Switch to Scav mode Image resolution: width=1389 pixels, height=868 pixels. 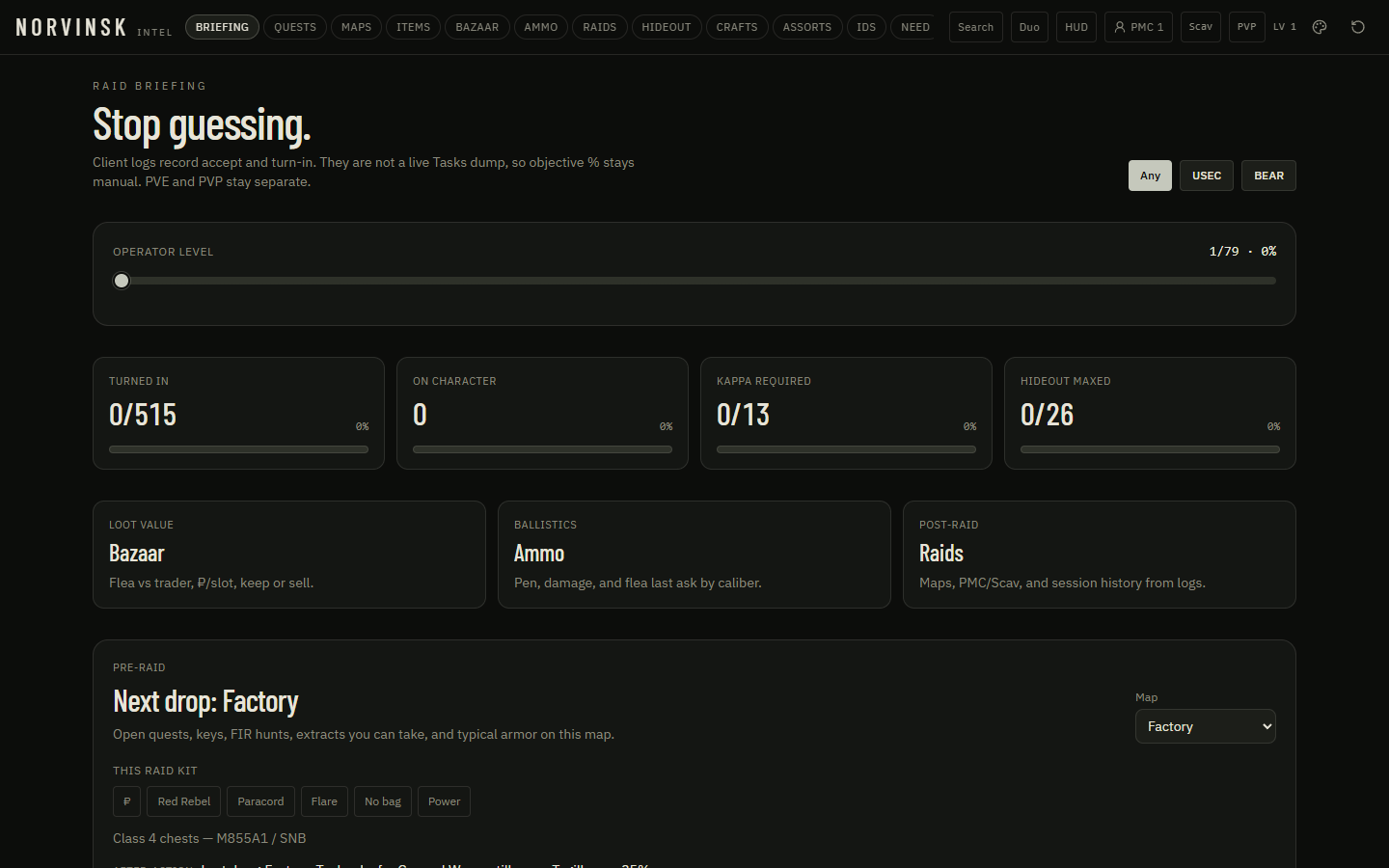coord(1201,27)
